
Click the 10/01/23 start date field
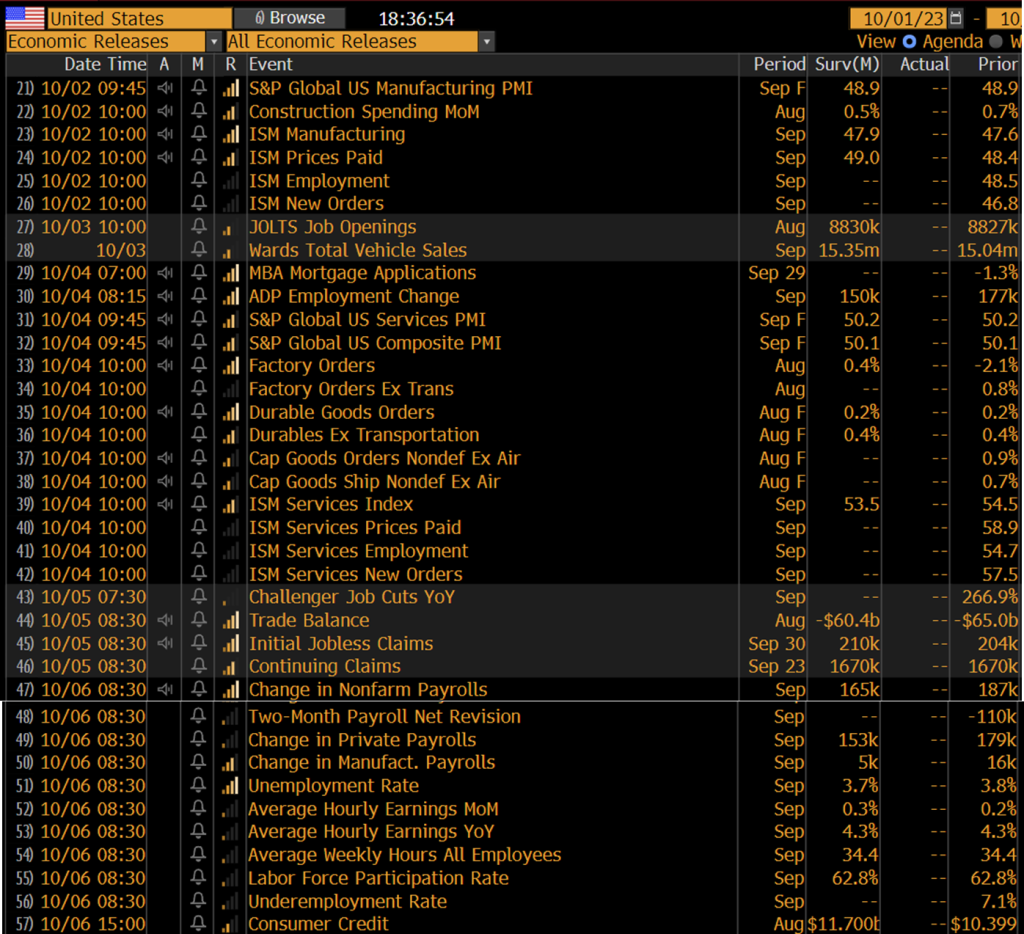pos(899,18)
